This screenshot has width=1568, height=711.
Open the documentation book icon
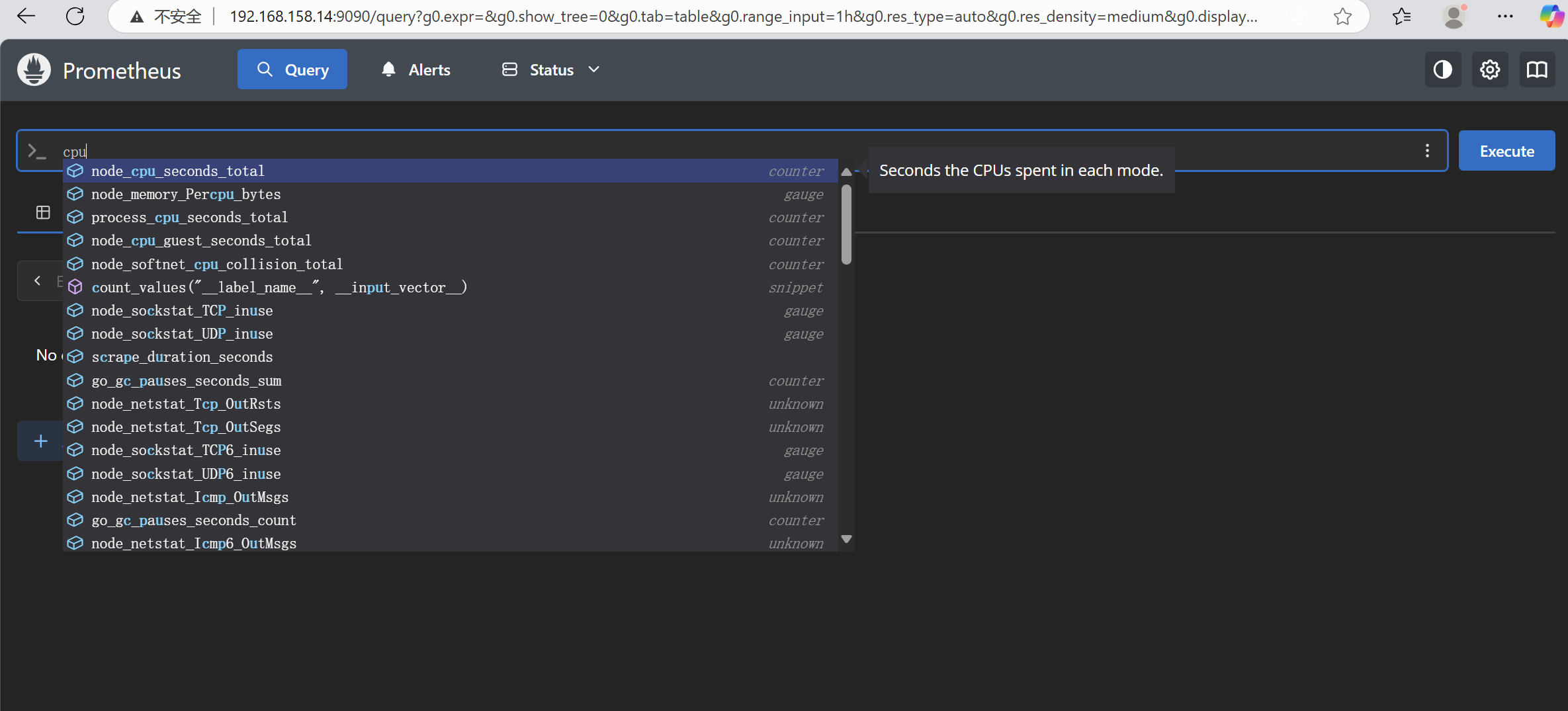[x=1537, y=69]
